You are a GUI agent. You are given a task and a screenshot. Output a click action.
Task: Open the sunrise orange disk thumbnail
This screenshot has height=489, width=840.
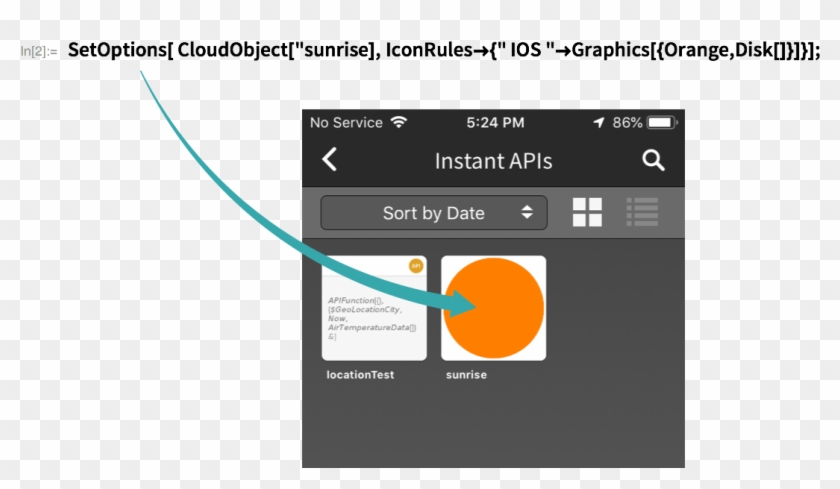[x=493, y=308]
